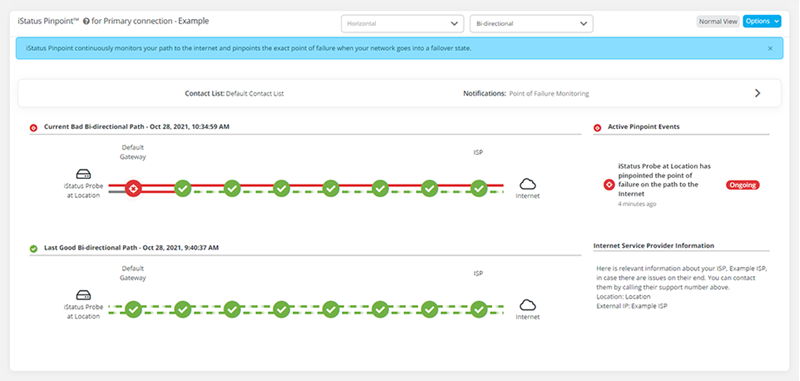800x381 pixels.
Task: Click the sixth hop green check in Current Bad Path
Action: pyautogui.click(x=380, y=188)
